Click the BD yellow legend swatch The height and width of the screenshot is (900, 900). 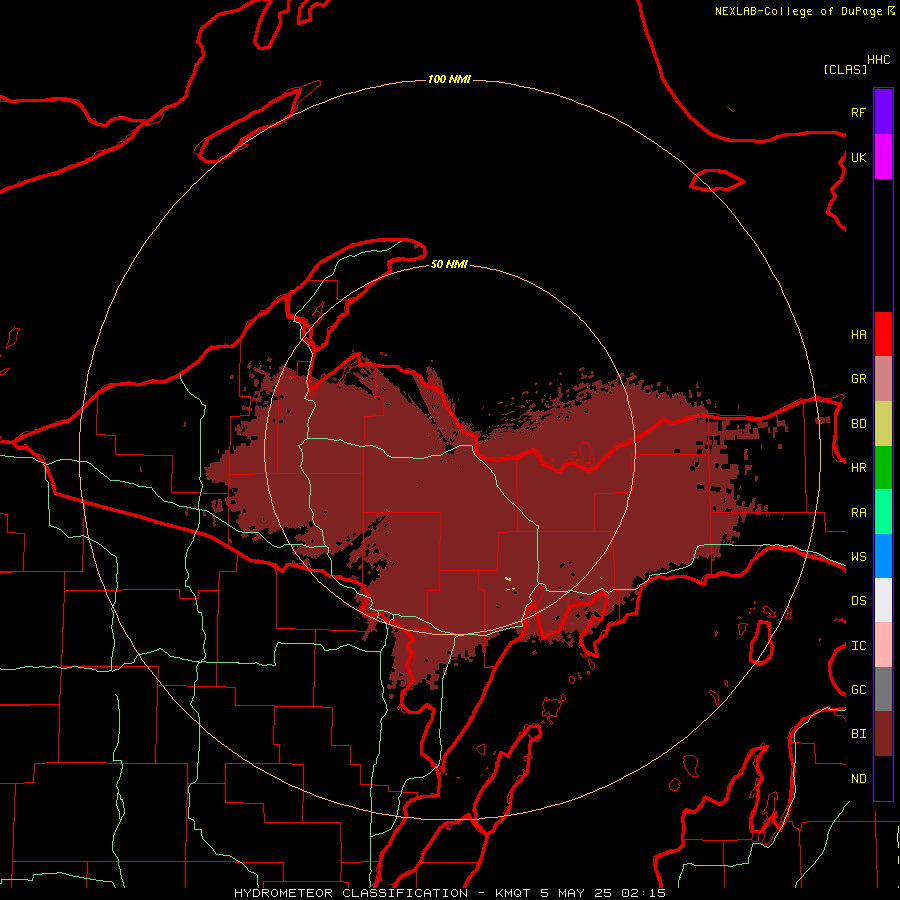[883, 423]
